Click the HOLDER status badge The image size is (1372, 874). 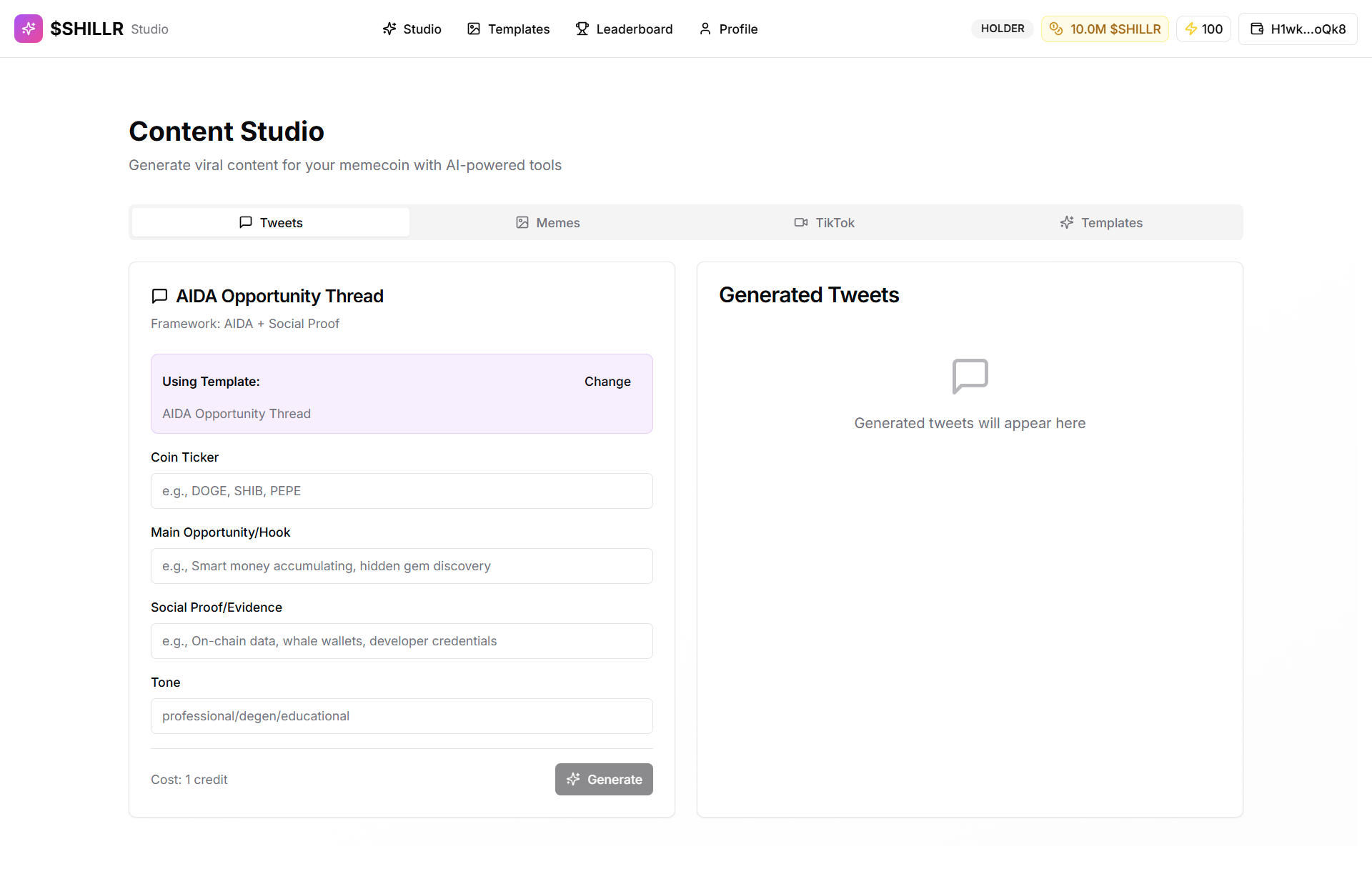pos(1002,29)
